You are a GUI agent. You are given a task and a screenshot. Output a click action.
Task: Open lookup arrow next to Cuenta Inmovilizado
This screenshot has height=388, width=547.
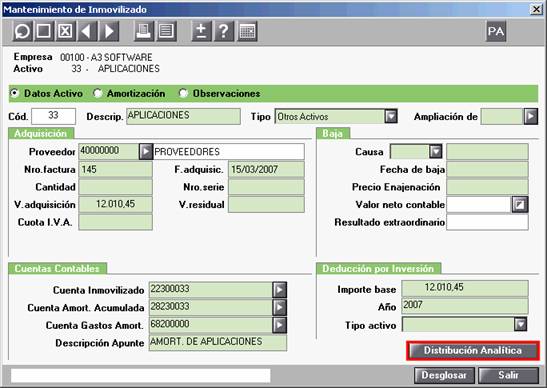(x=279, y=289)
